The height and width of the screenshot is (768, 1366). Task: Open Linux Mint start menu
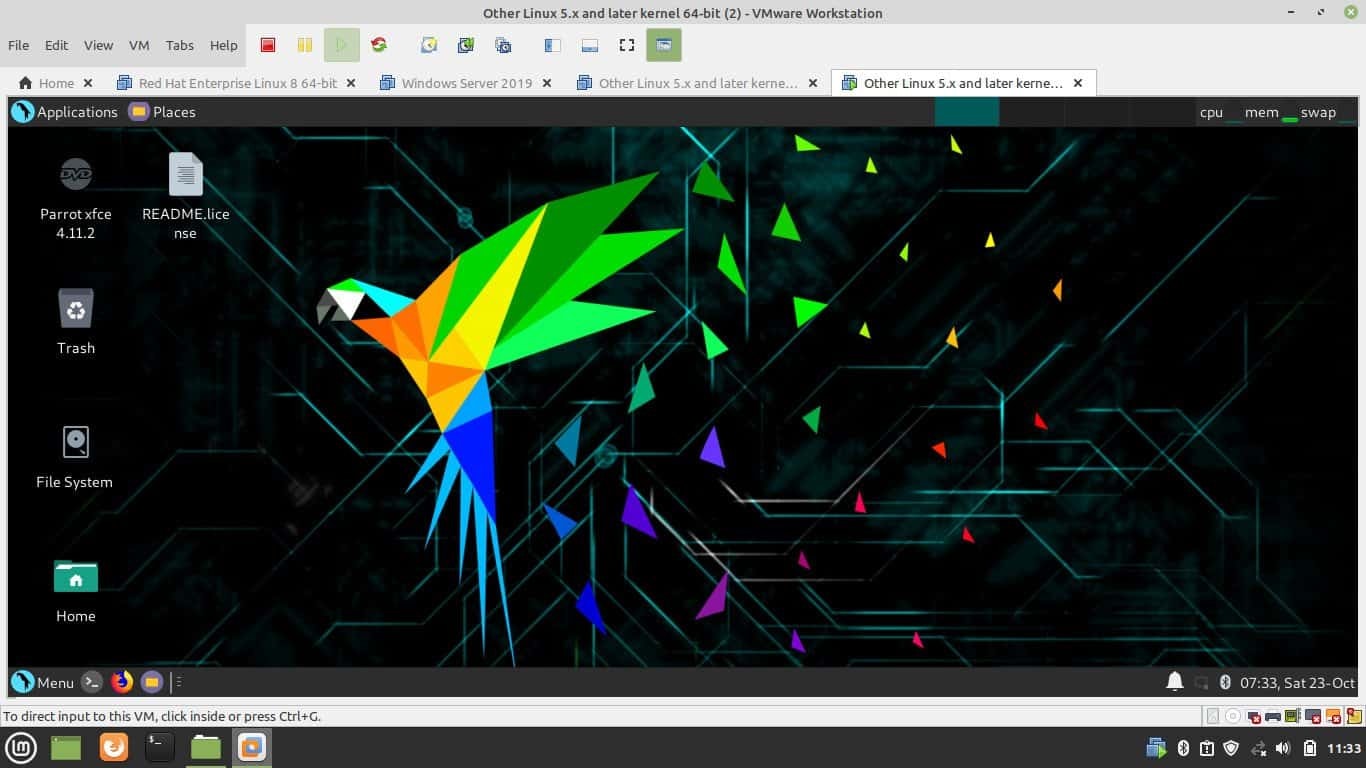22,747
